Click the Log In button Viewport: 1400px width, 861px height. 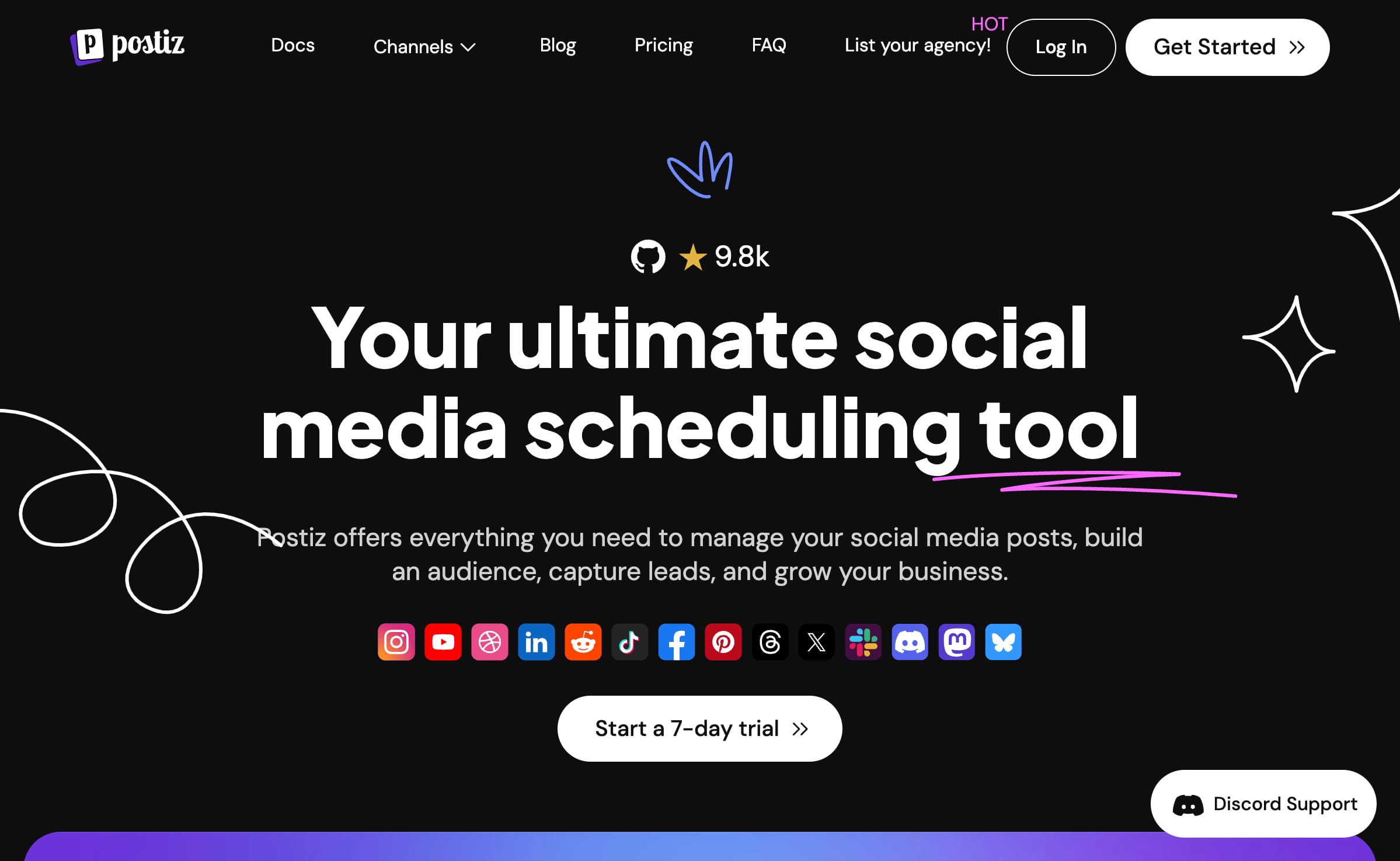coord(1060,47)
